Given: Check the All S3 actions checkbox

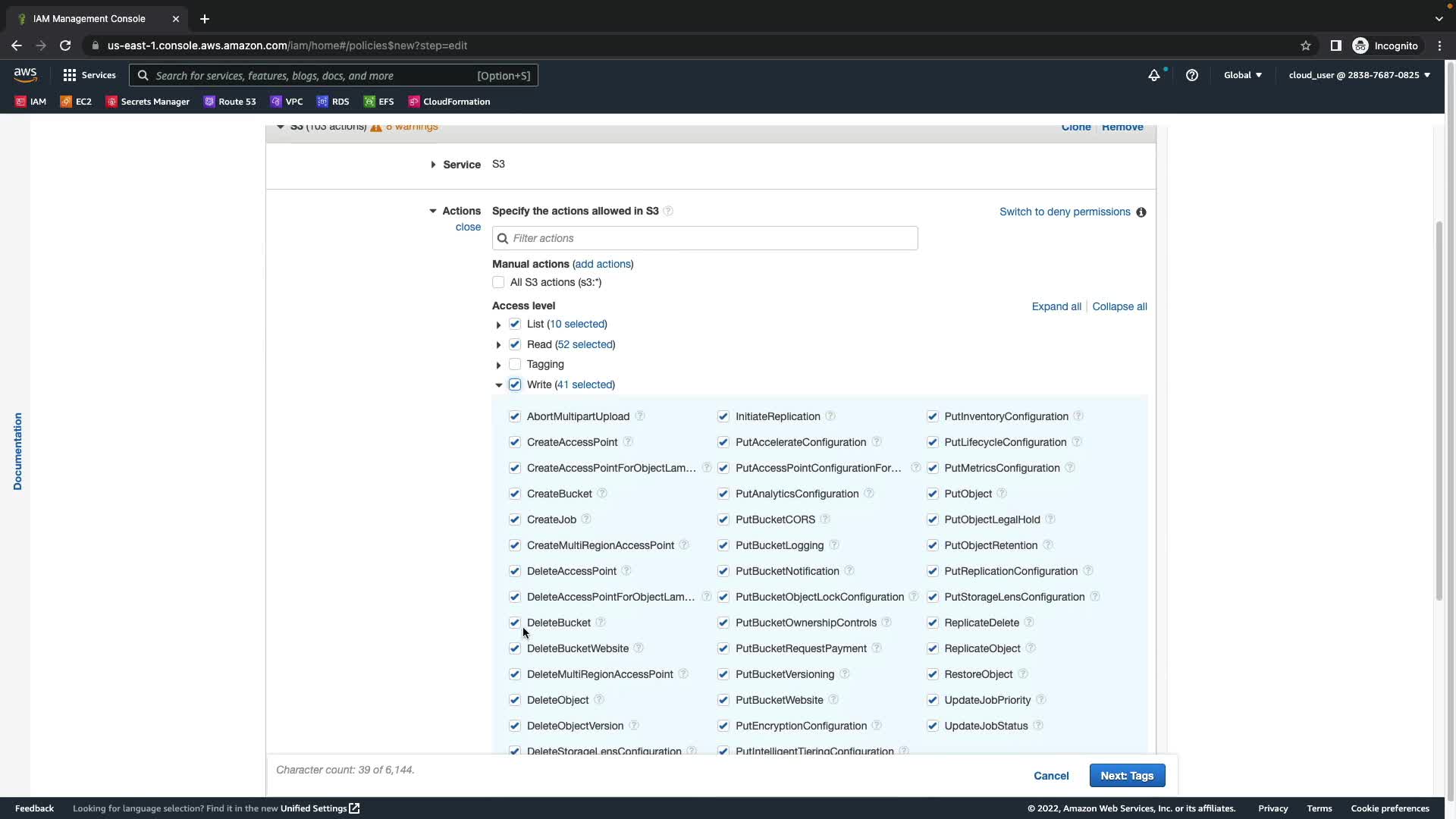Looking at the screenshot, I should (x=498, y=282).
